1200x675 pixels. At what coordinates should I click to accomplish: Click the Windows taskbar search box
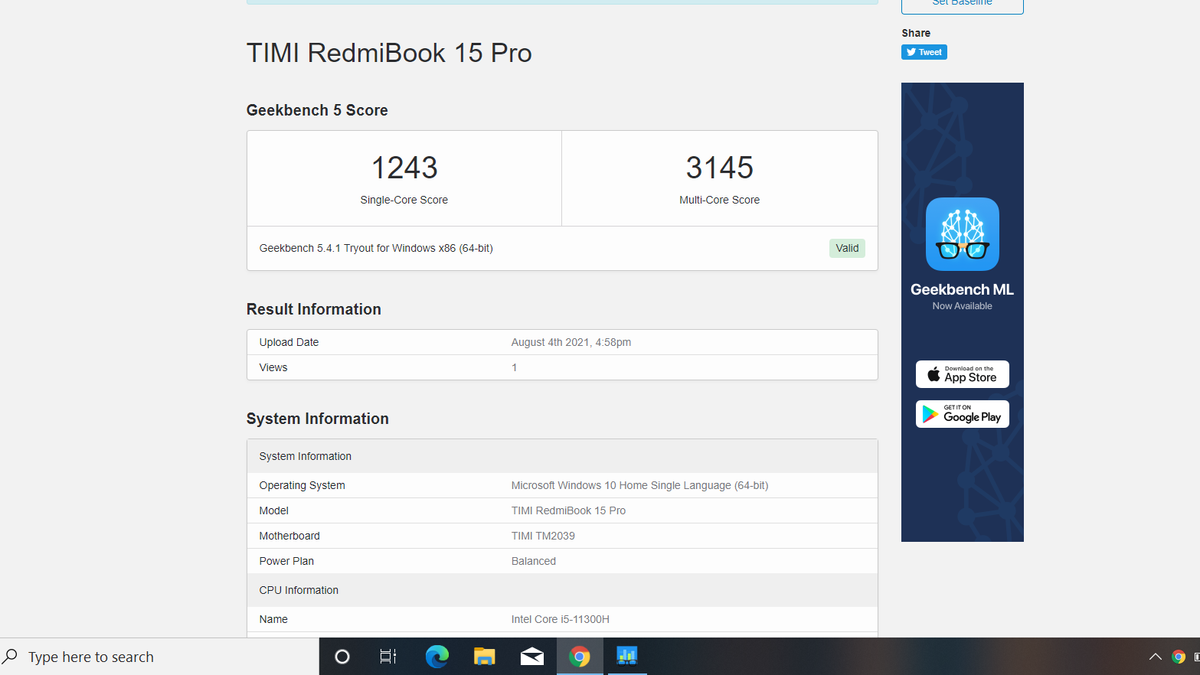point(160,657)
